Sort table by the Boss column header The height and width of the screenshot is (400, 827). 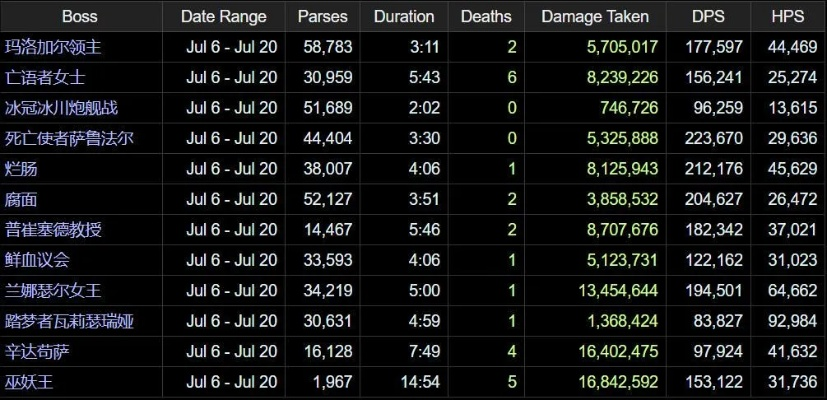[80, 16]
